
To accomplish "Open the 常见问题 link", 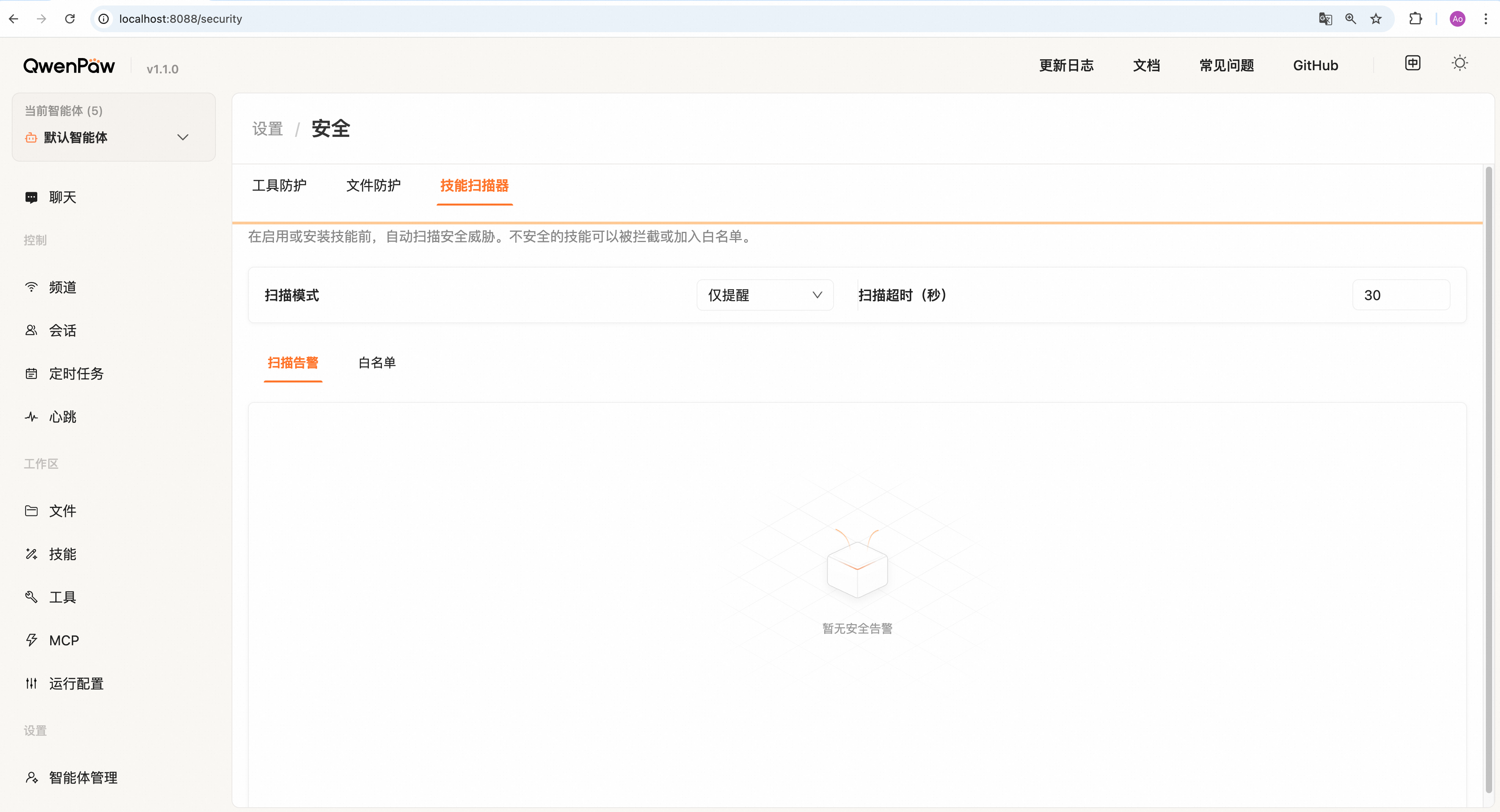I will [x=1227, y=65].
